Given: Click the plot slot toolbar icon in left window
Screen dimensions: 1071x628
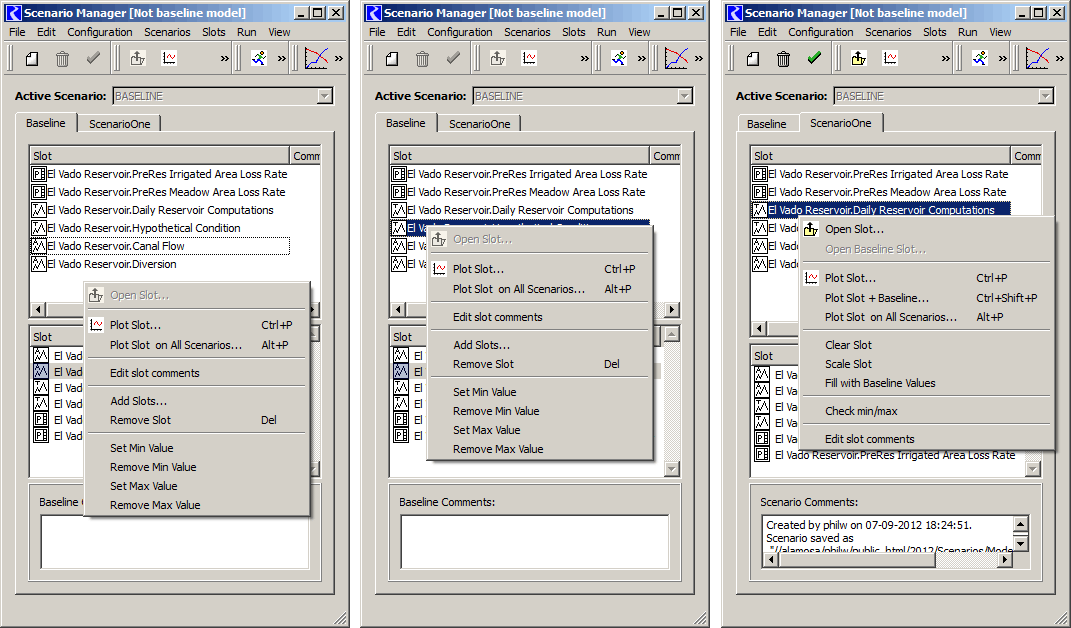Looking at the screenshot, I should pyautogui.click(x=169, y=59).
